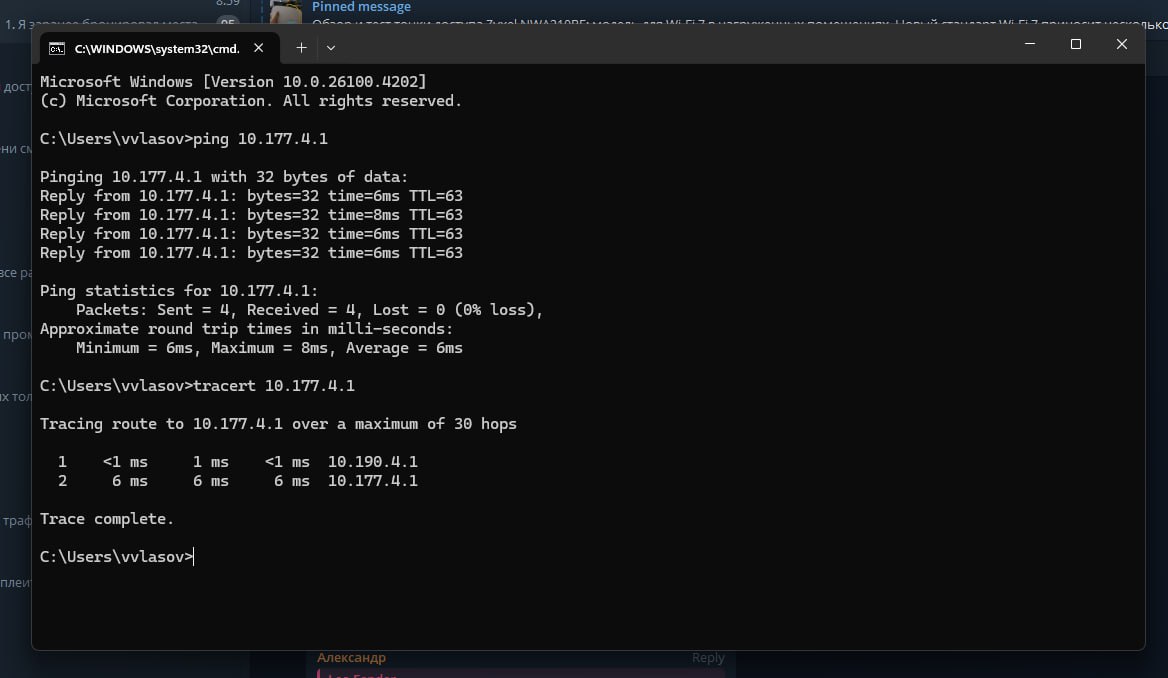Screen dimensions: 1168x678
Task: Click the reply line with time=8ms
Action: pos(251,215)
